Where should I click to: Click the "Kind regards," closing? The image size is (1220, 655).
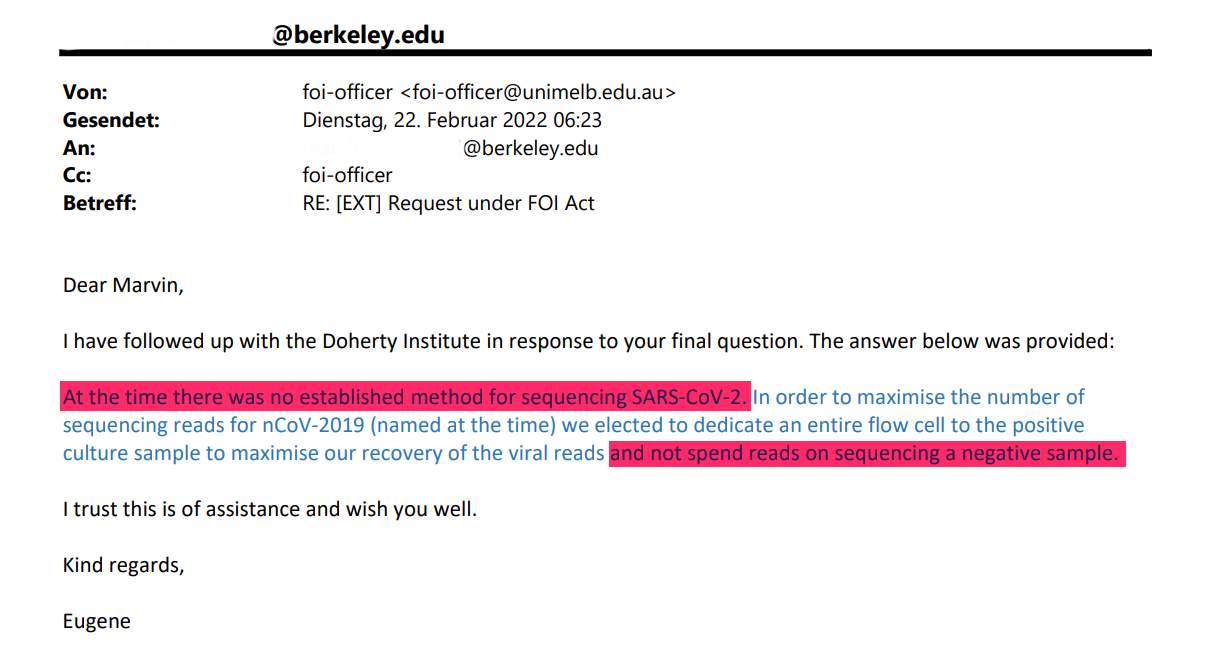coord(123,565)
